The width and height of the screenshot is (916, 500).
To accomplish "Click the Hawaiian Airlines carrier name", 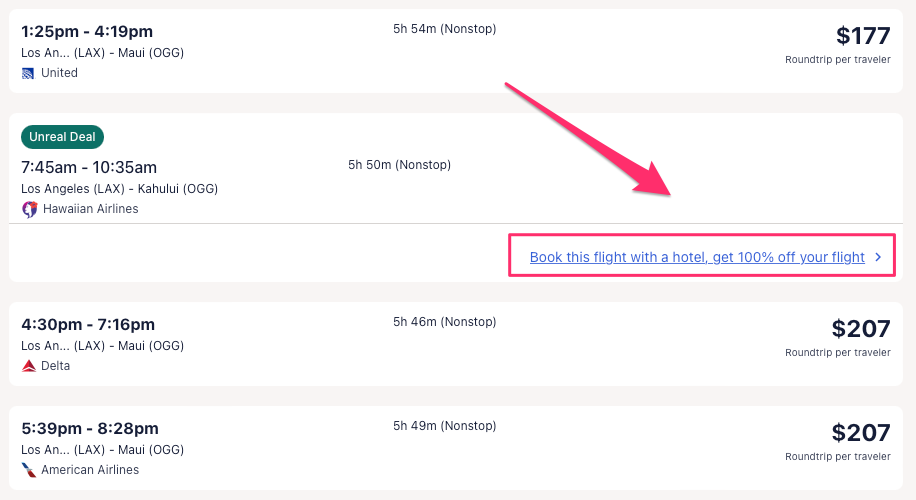I will pyautogui.click(x=90, y=209).
